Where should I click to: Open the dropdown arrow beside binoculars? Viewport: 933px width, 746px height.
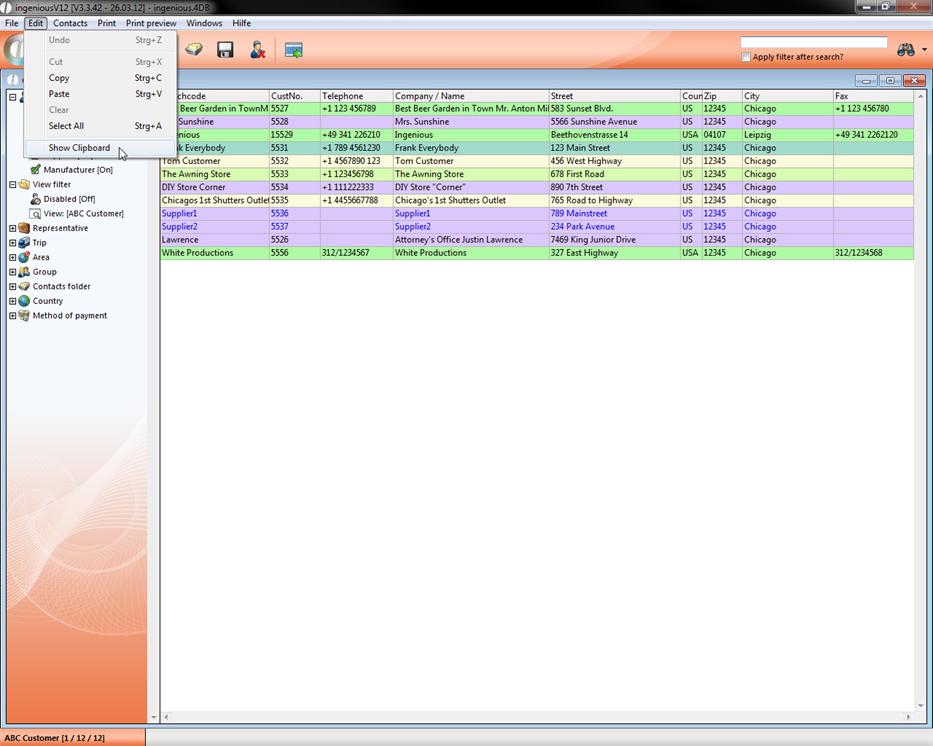coord(924,50)
